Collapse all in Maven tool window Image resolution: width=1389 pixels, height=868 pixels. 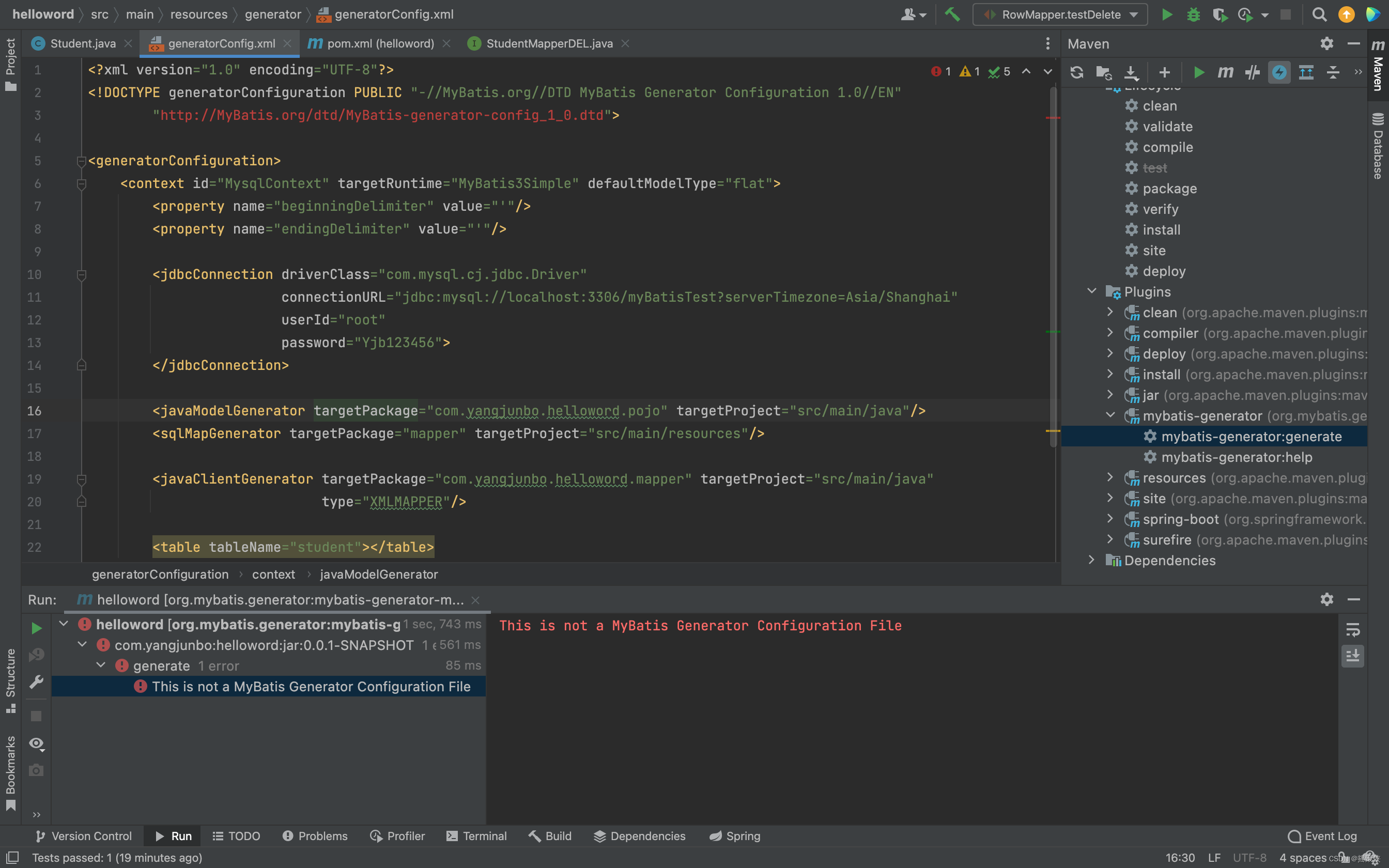pos(1333,72)
